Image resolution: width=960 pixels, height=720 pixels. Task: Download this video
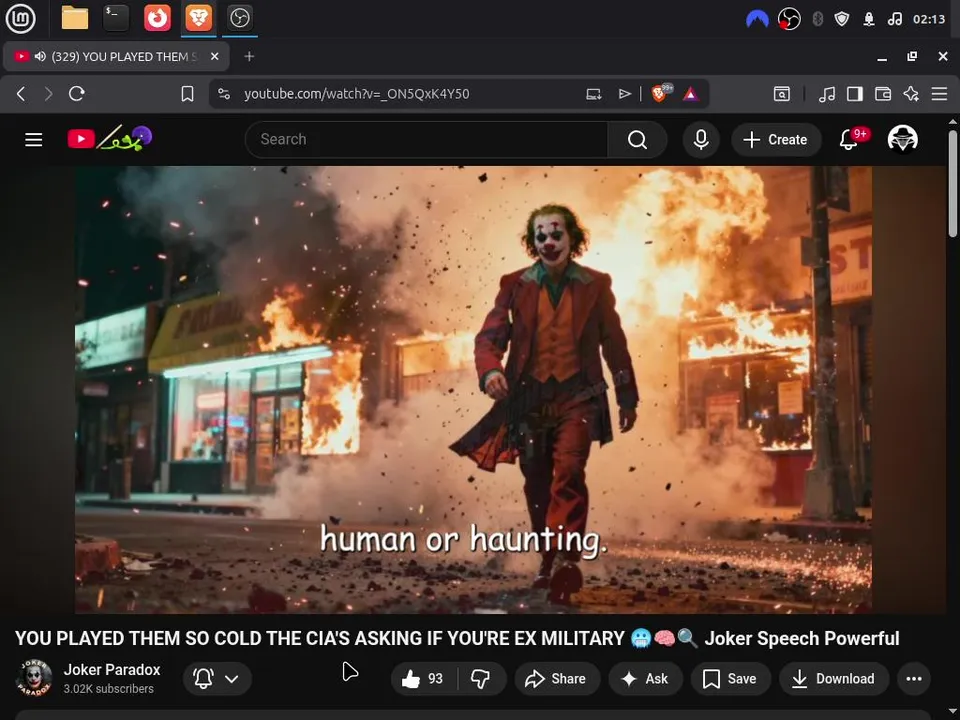pyautogui.click(x=834, y=678)
